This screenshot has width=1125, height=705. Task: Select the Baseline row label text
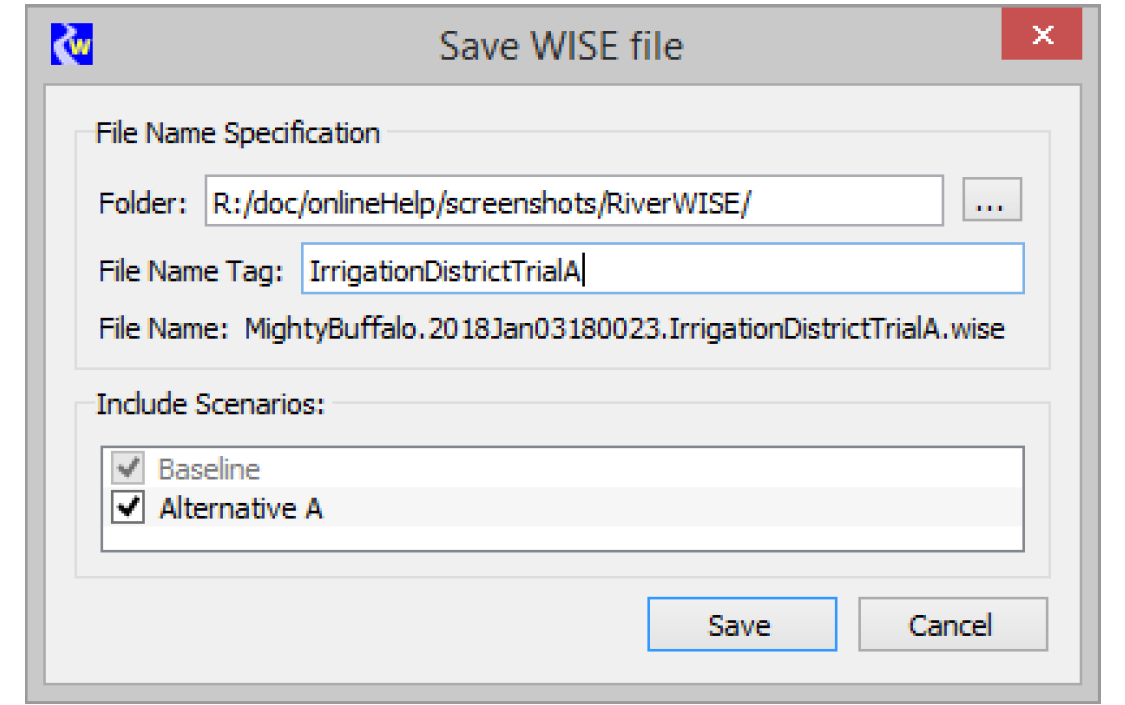pos(209,468)
